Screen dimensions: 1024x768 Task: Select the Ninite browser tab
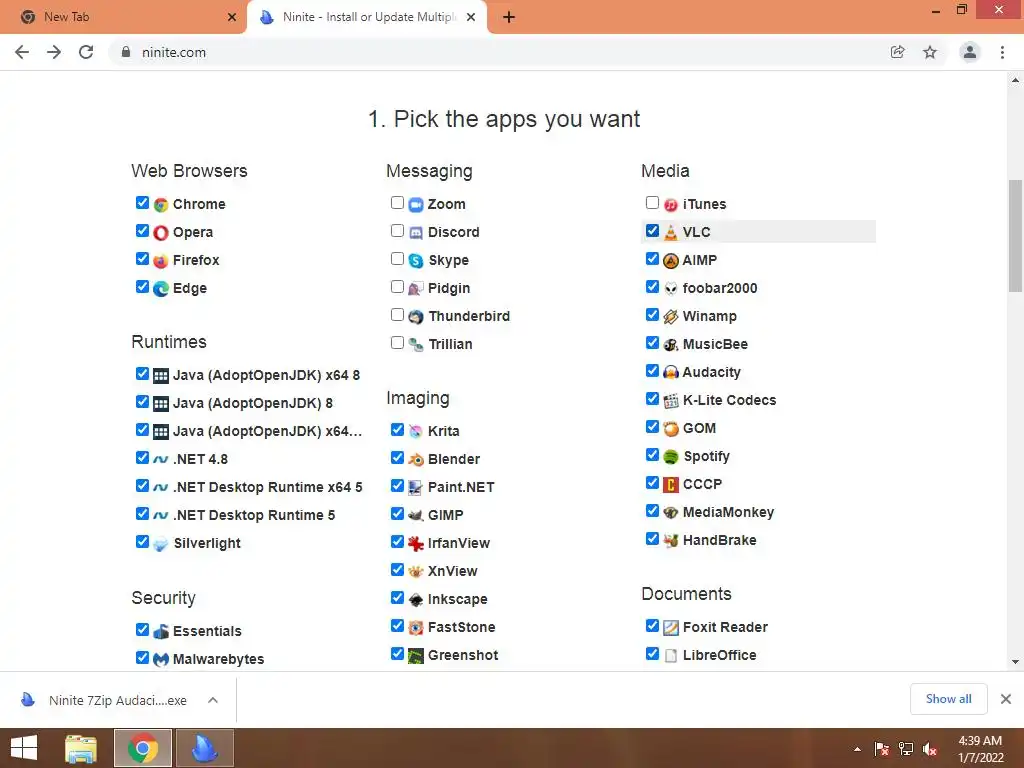coord(369,17)
